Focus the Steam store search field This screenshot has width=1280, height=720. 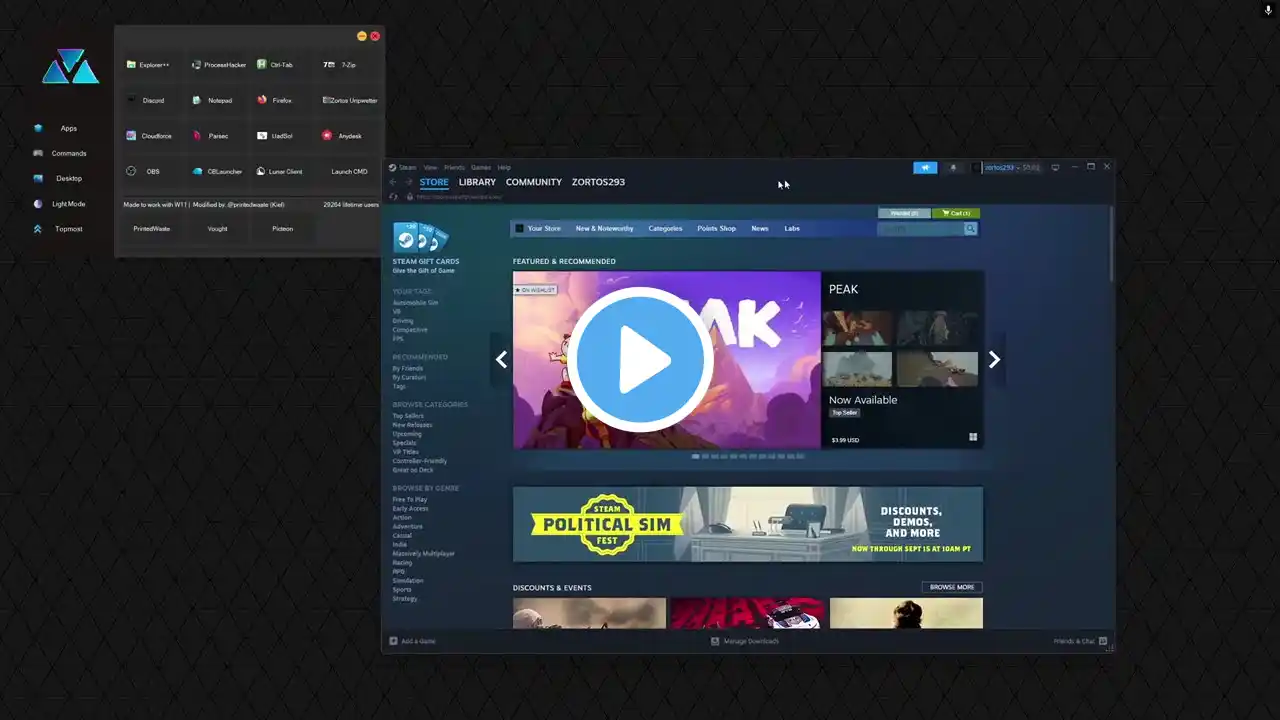pos(920,229)
